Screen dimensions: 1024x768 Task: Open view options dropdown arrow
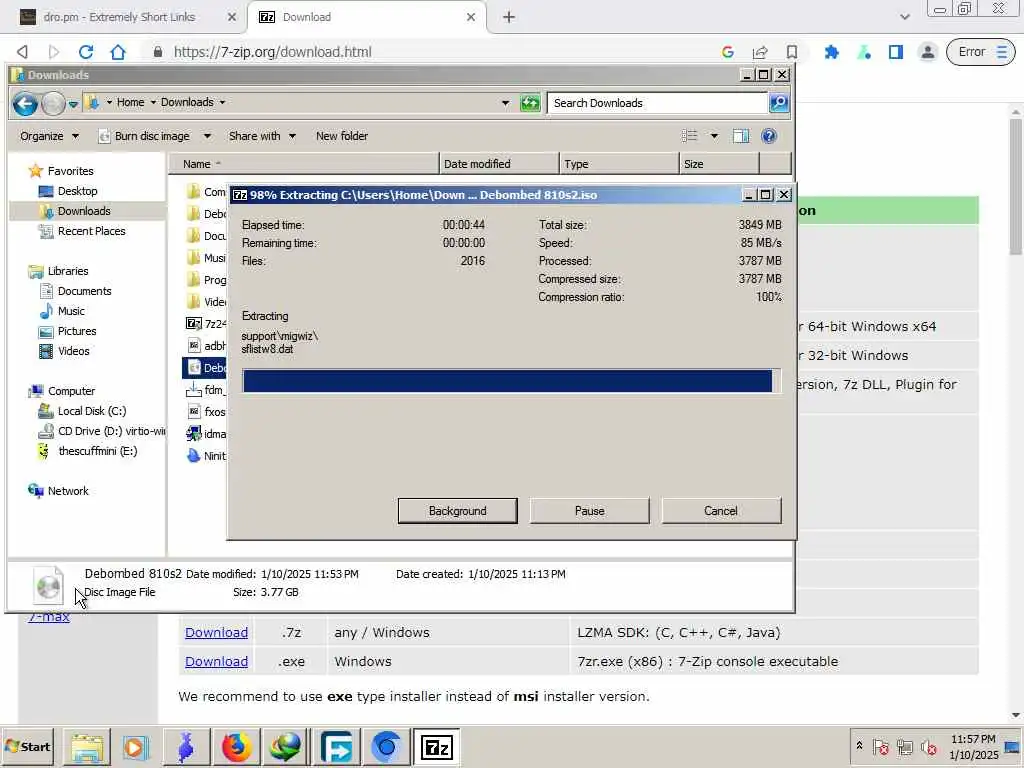714,136
